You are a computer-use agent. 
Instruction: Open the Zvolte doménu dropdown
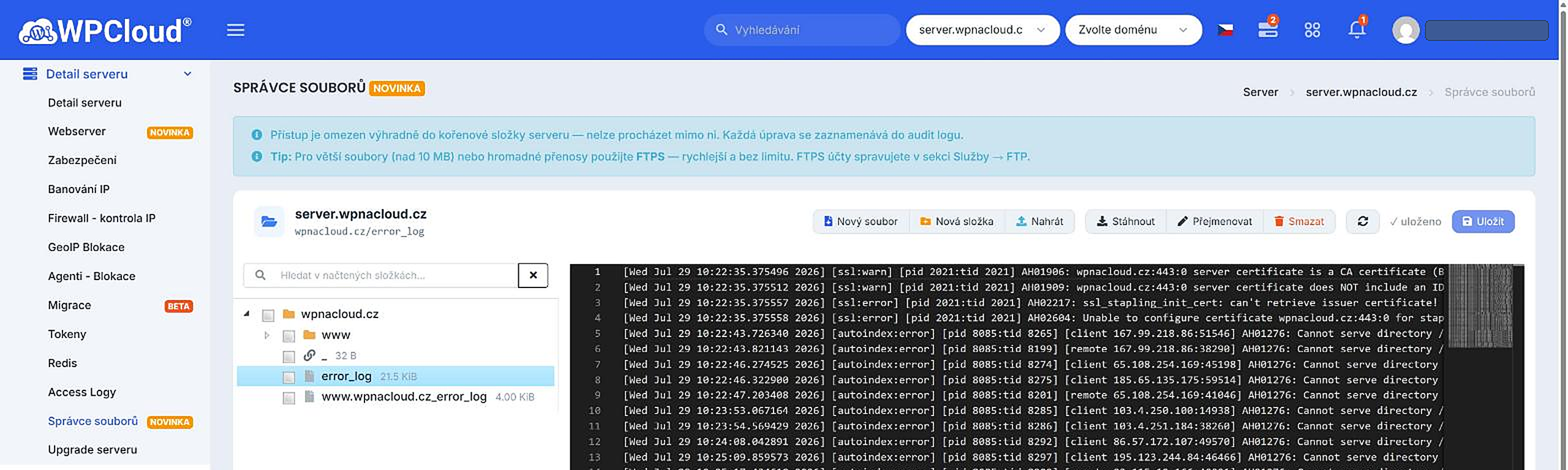point(1133,29)
